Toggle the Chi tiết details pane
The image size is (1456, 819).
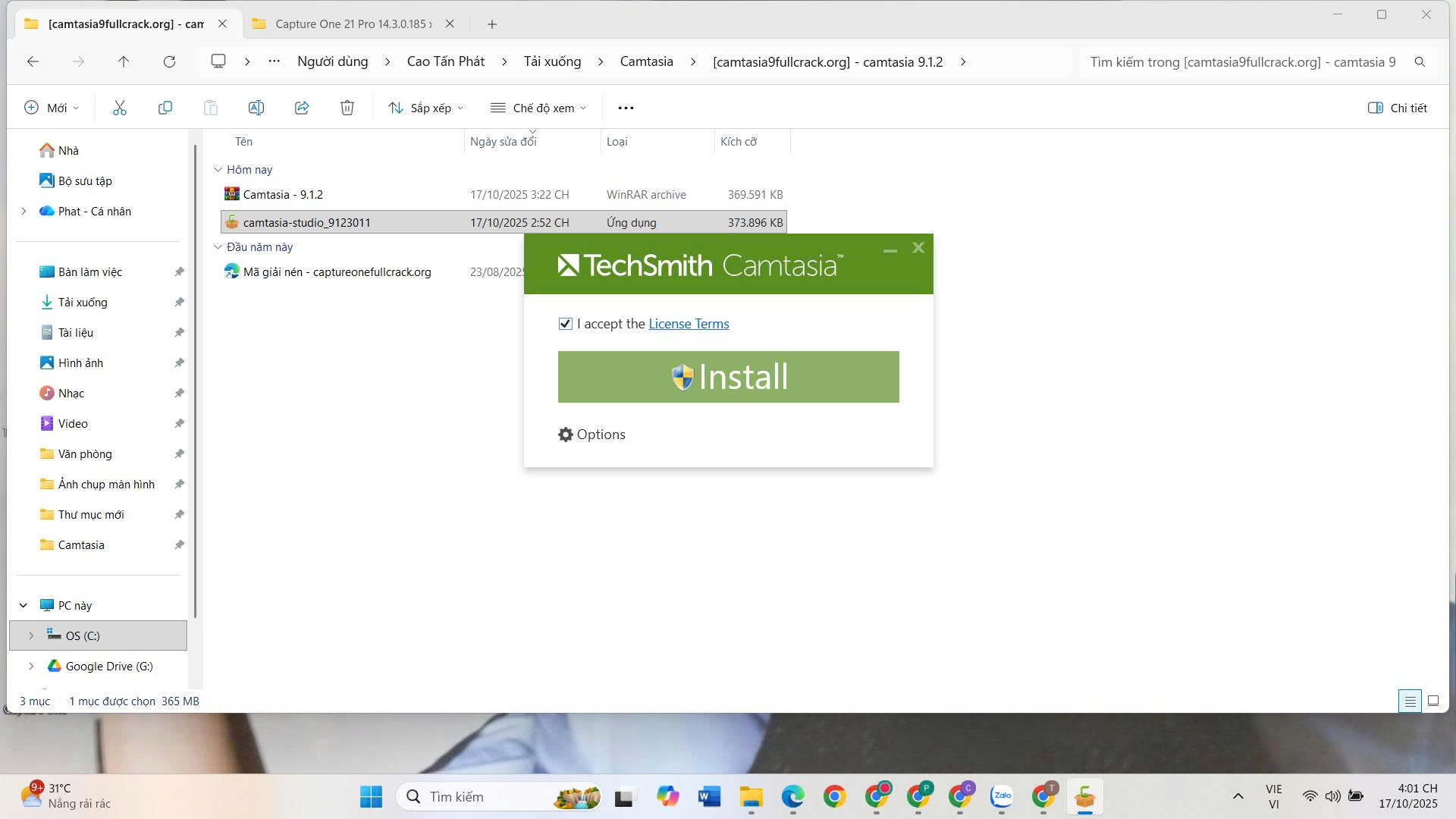coord(1397,108)
